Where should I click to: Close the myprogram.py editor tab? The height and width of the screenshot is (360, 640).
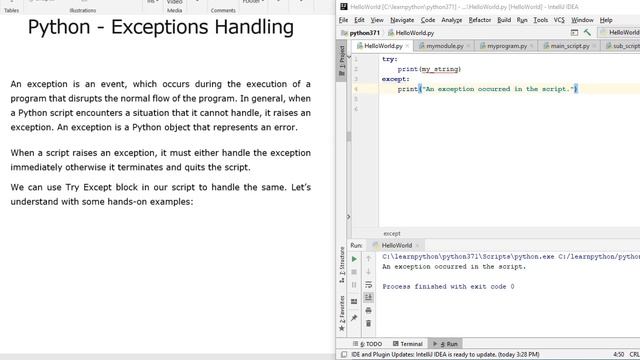pyautogui.click(x=531, y=46)
